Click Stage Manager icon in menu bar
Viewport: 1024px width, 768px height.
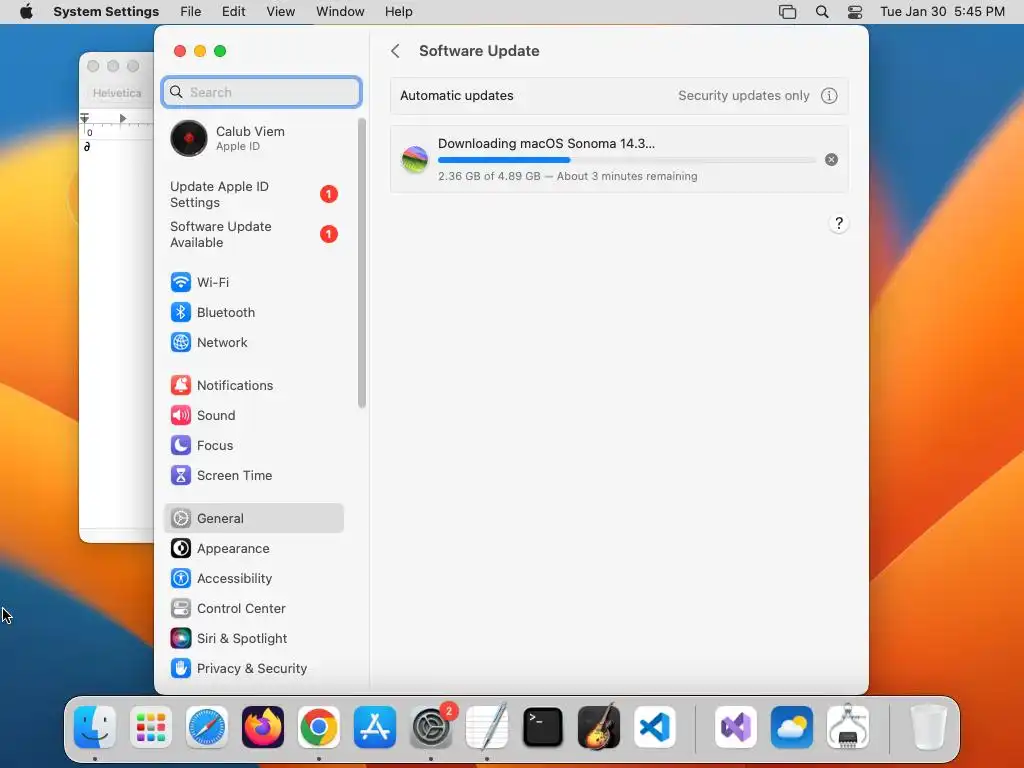(x=788, y=12)
